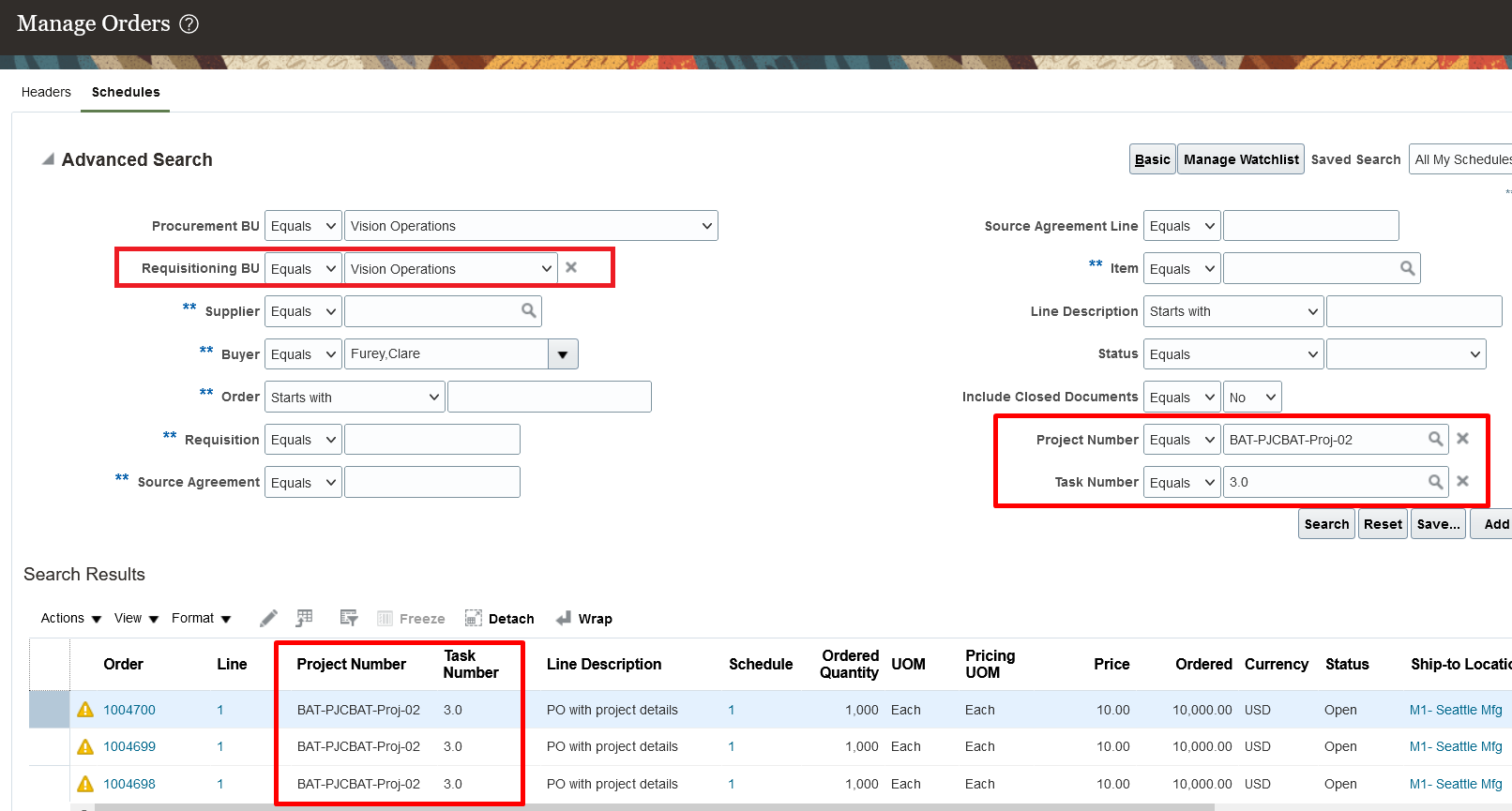Open order 1004700 link
Screen dimensions: 1512x811
point(129,710)
